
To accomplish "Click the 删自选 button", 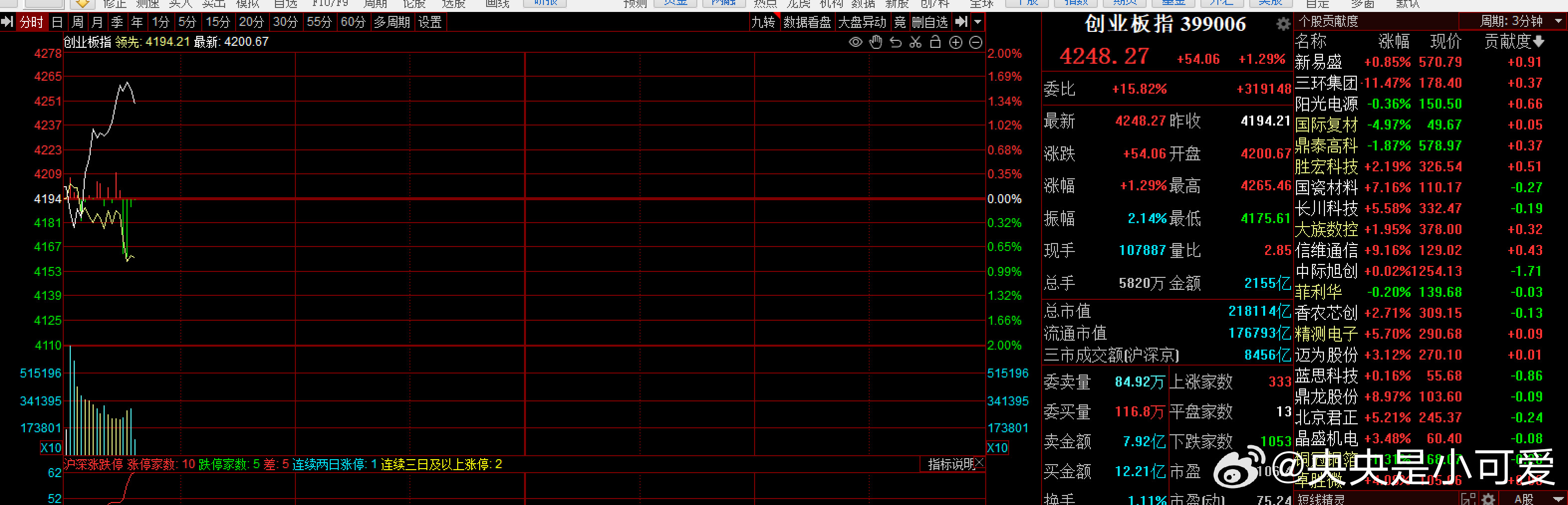I will click(929, 22).
